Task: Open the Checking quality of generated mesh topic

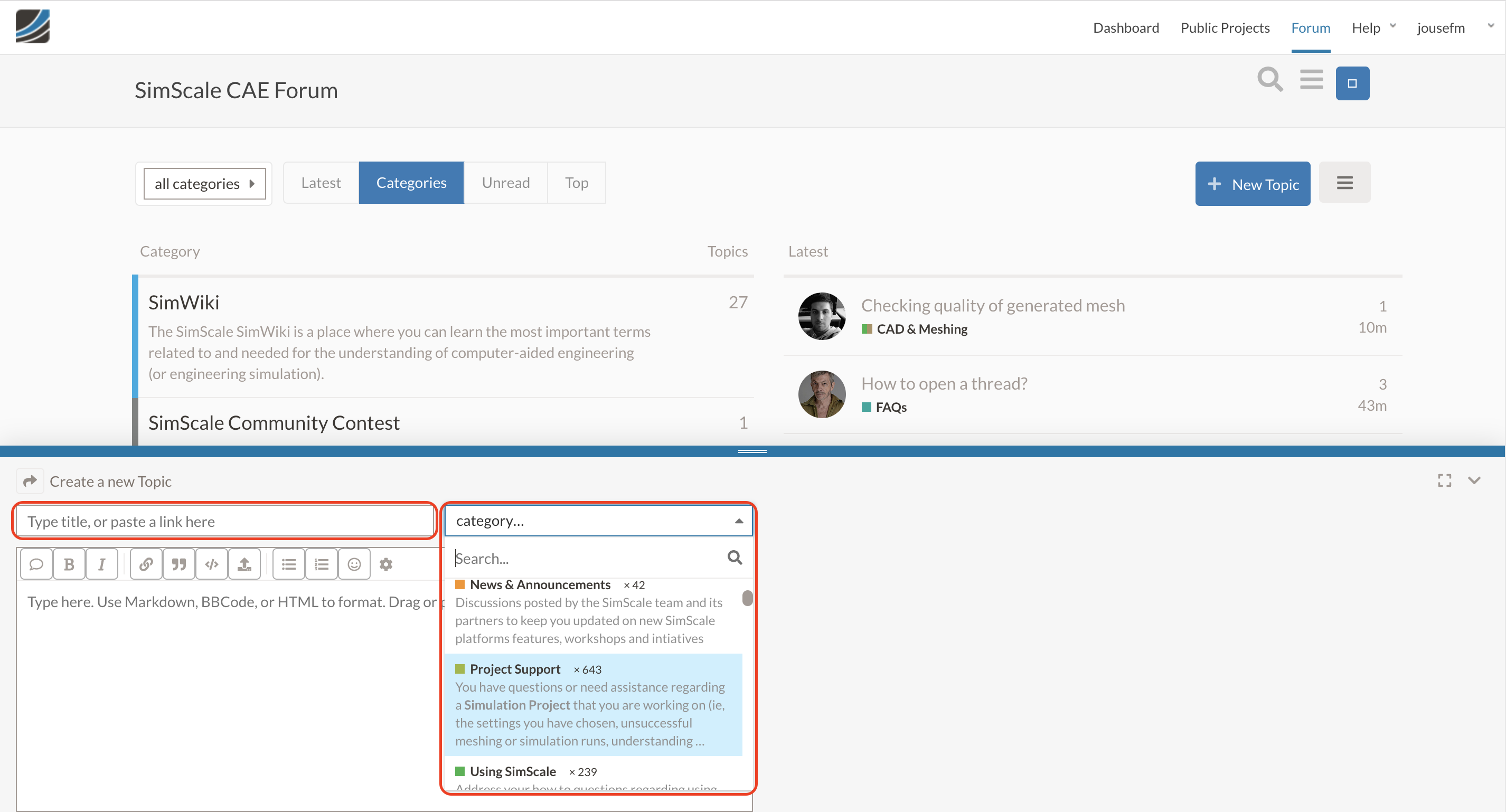Action: tap(993, 305)
